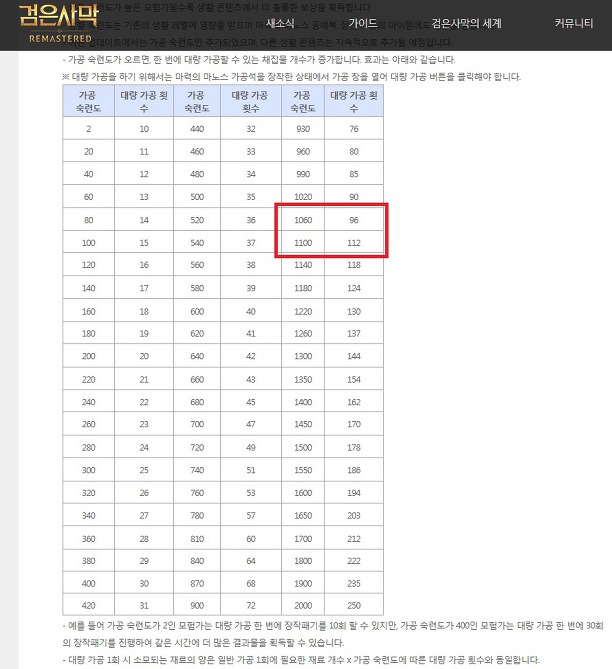
Task: Select the proficiency value 990
Action: [303, 174]
